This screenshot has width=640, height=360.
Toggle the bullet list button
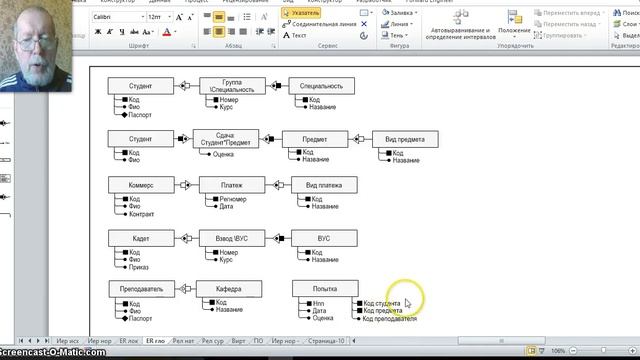(247, 17)
